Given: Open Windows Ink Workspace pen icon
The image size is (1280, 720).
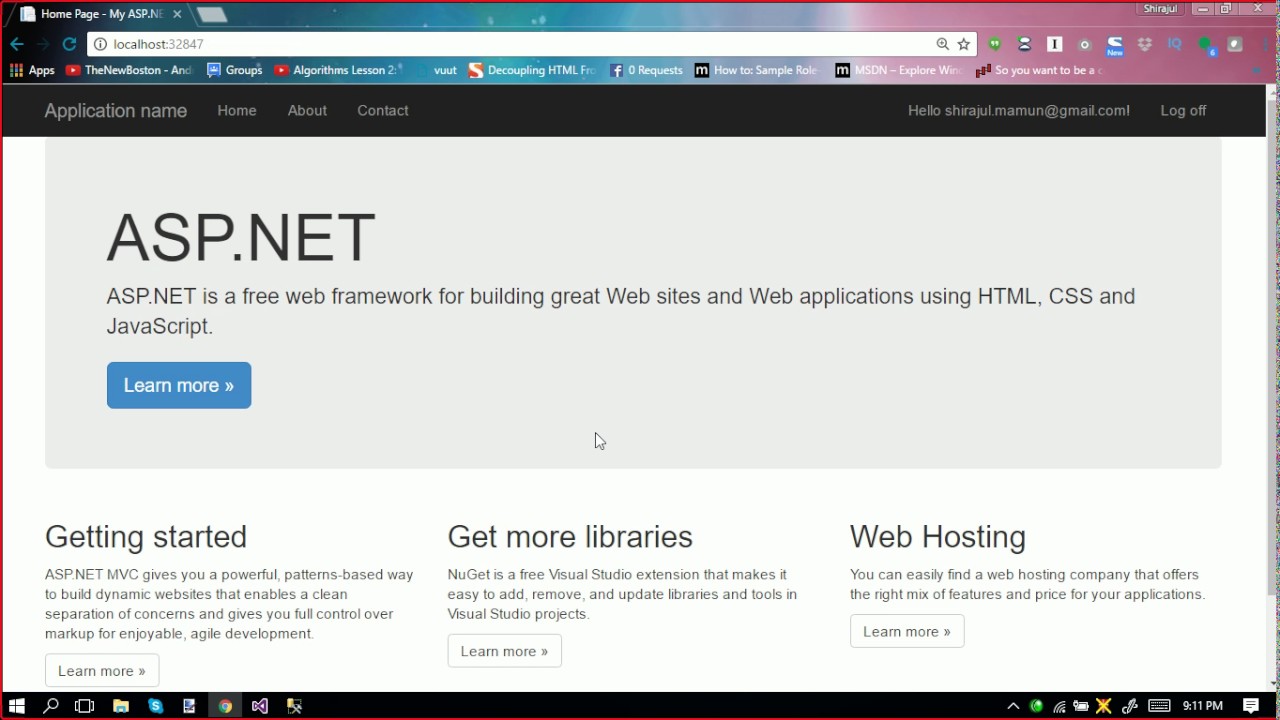Looking at the screenshot, I should pyautogui.click(x=1131, y=706).
